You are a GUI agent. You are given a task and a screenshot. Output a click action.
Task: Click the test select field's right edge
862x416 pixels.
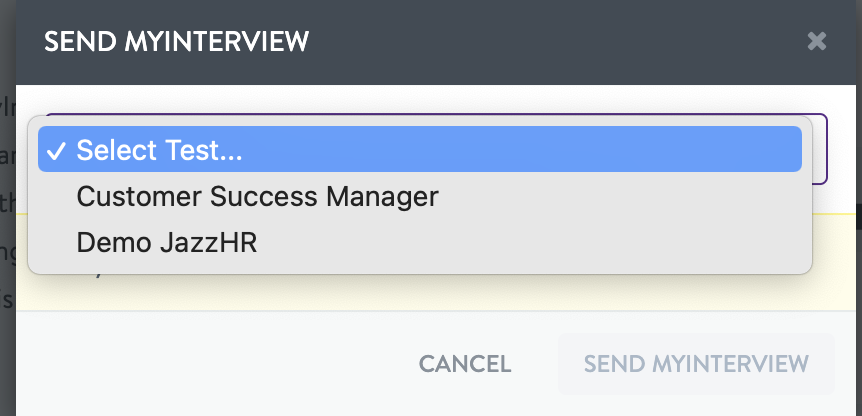820,150
